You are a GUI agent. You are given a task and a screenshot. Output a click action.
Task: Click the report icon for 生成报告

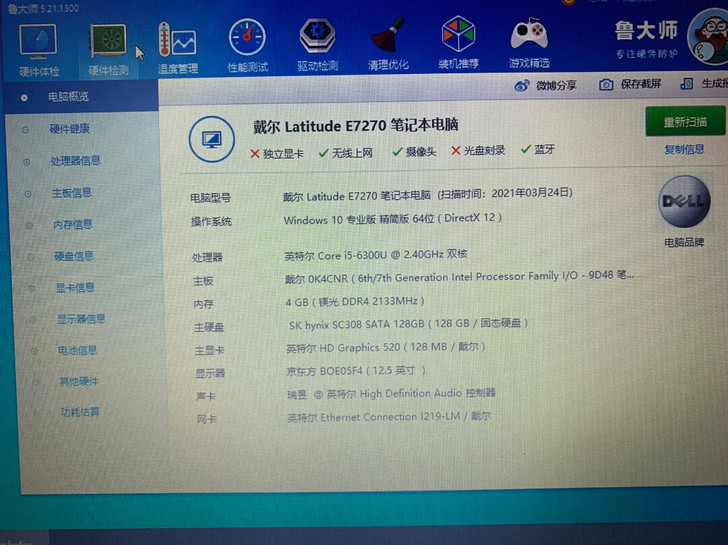[687, 84]
